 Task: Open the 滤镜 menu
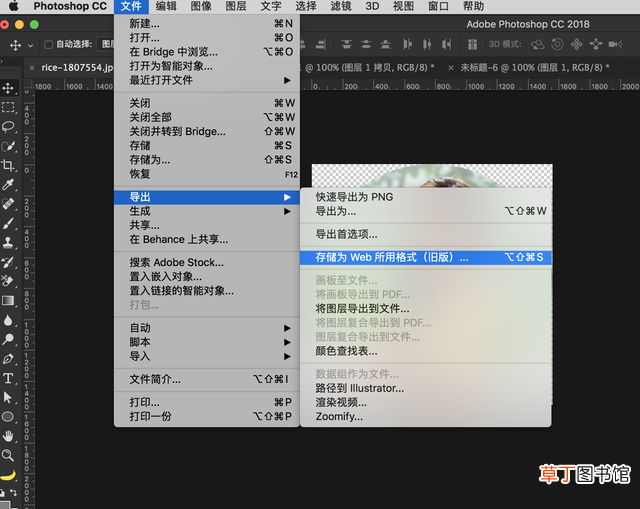click(341, 6)
